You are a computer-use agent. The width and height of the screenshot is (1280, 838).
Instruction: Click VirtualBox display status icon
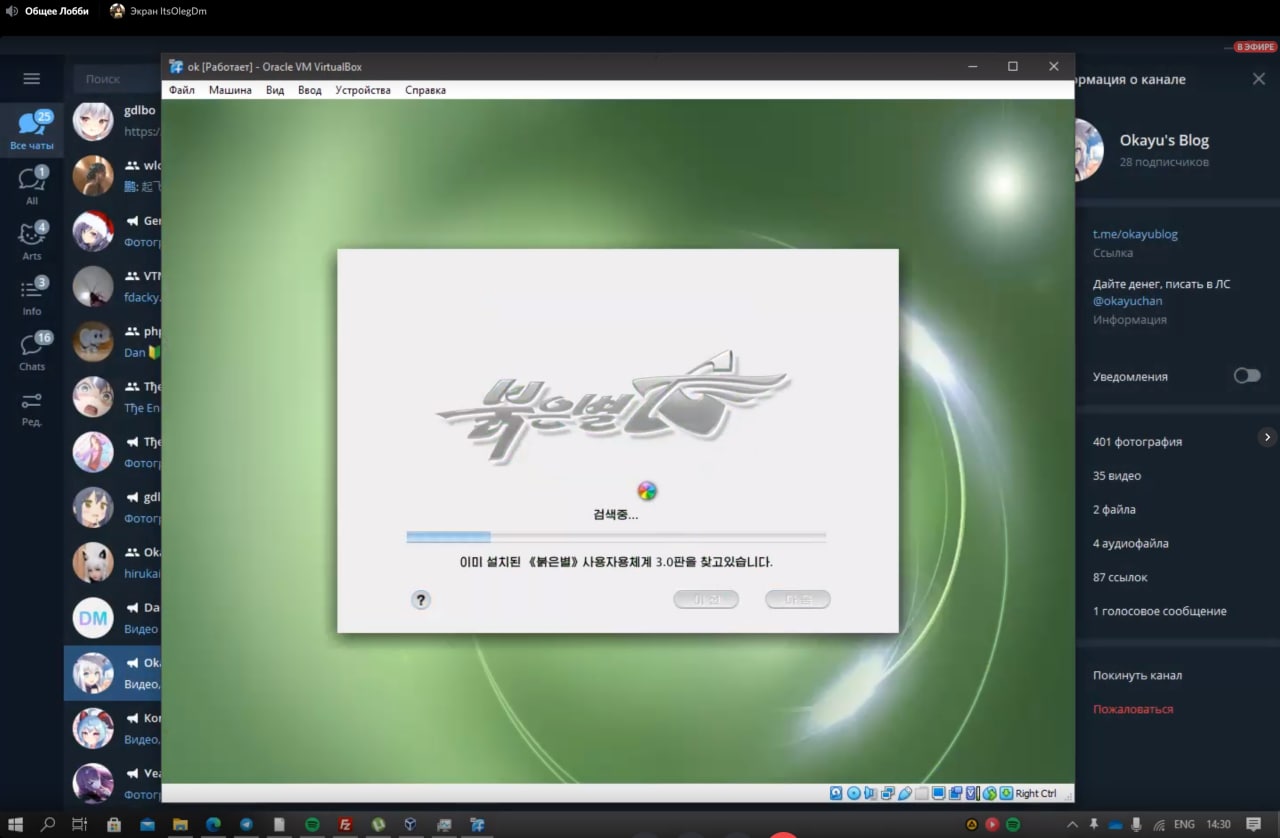939,793
